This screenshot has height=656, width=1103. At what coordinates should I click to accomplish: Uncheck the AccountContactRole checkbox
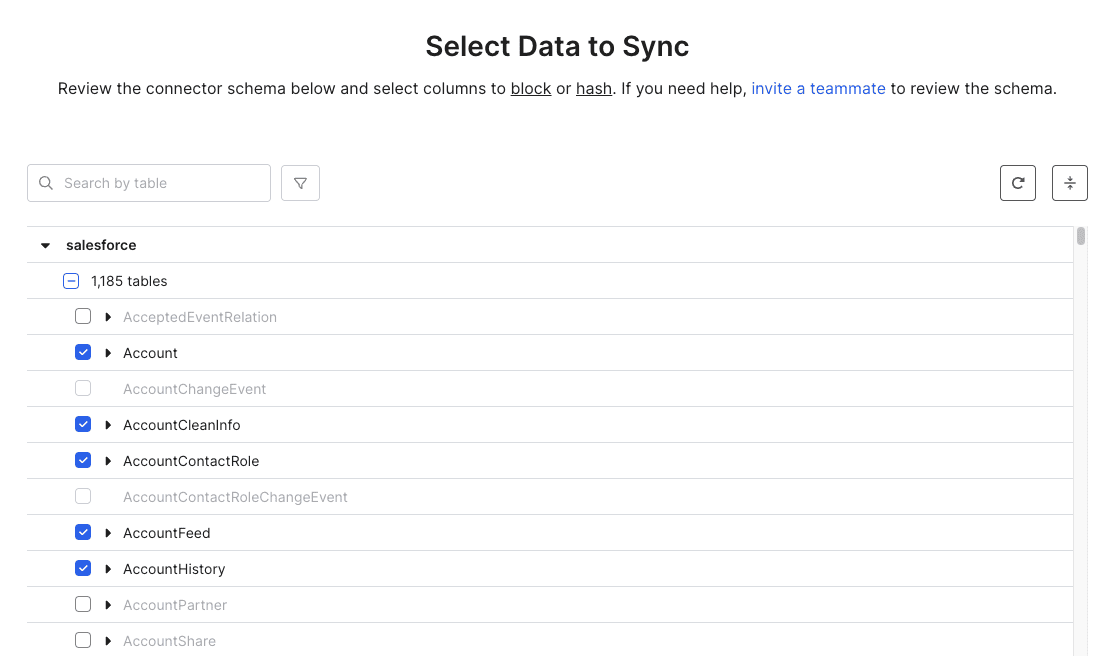(83, 461)
